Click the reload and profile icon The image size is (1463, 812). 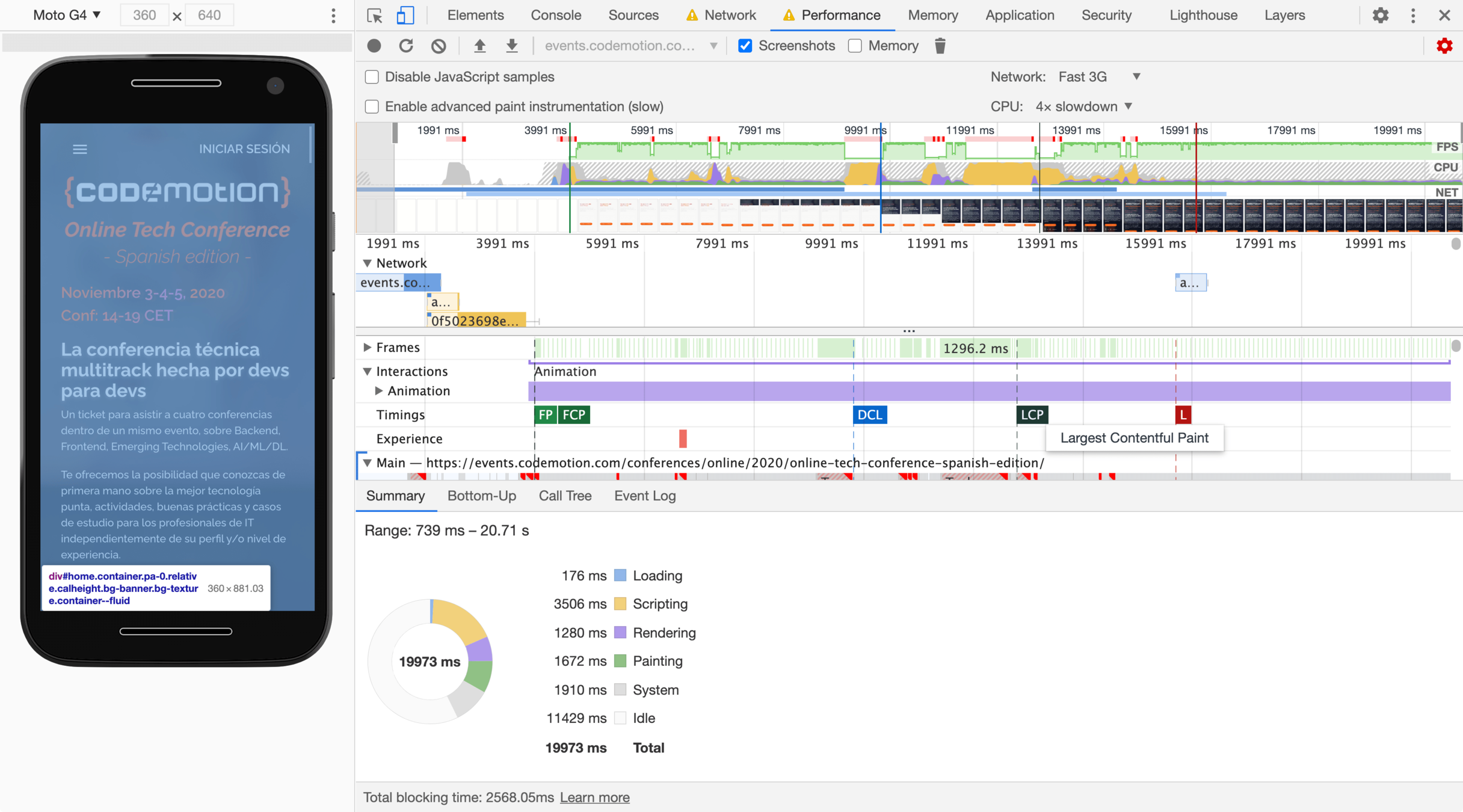(x=406, y=46)
